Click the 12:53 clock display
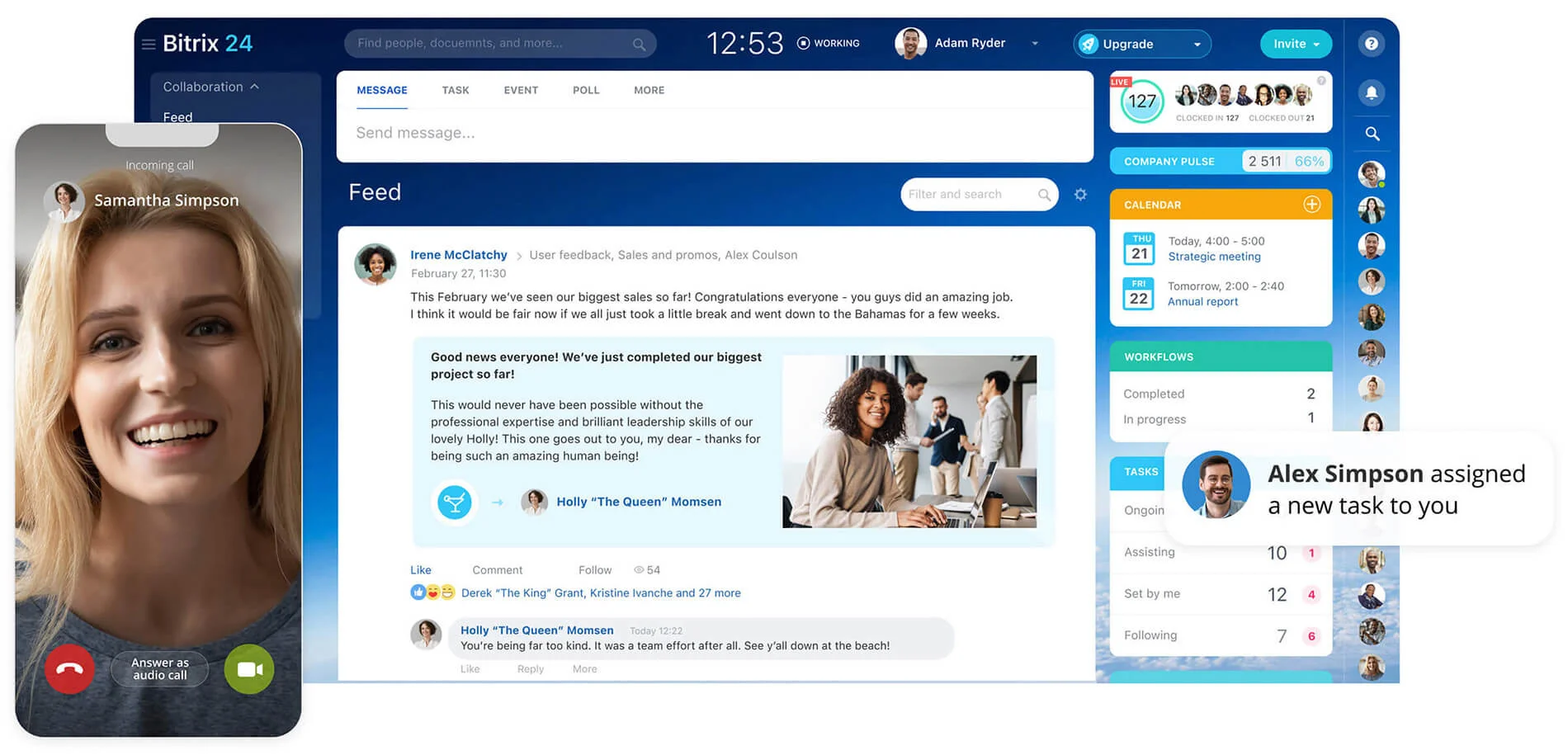Image resolution: width=1568 pixels, height=755 pixels. 744,43
